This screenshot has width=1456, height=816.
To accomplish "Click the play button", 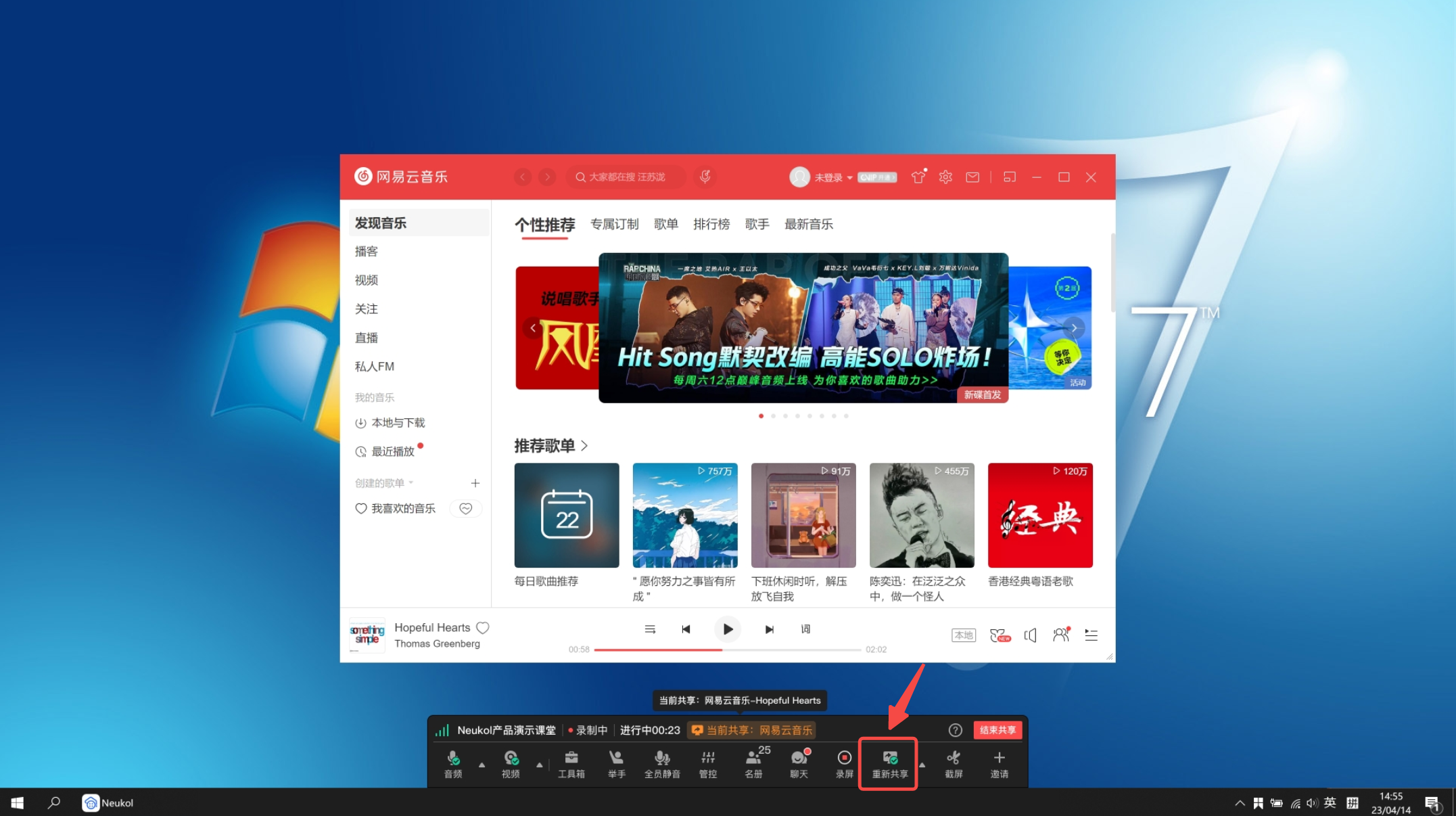I will [x=728, y=629].
